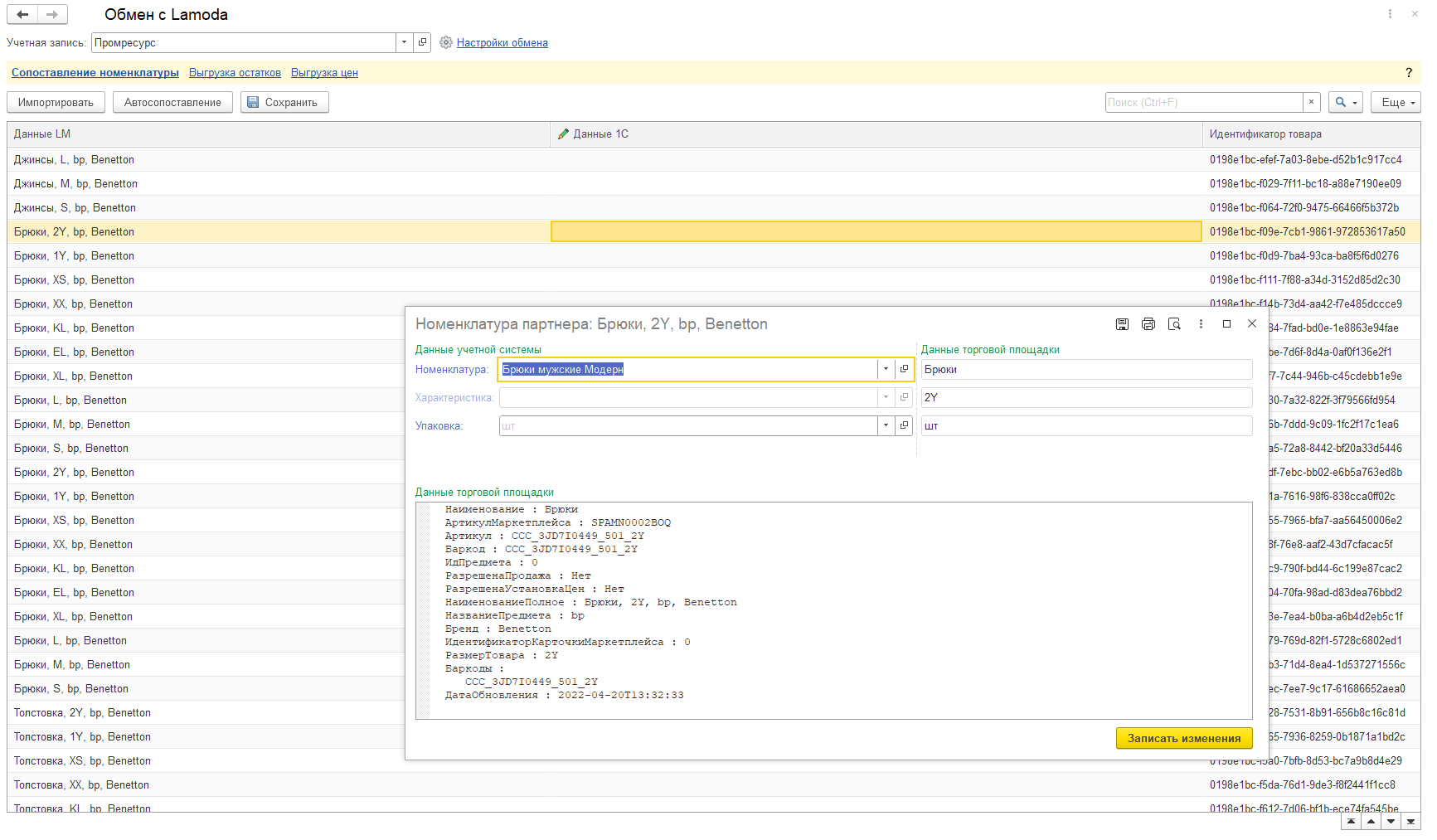The image size is (1437, 840).
Task: Expand the Номенклатура dropdown list
Action: click(886, 369)
